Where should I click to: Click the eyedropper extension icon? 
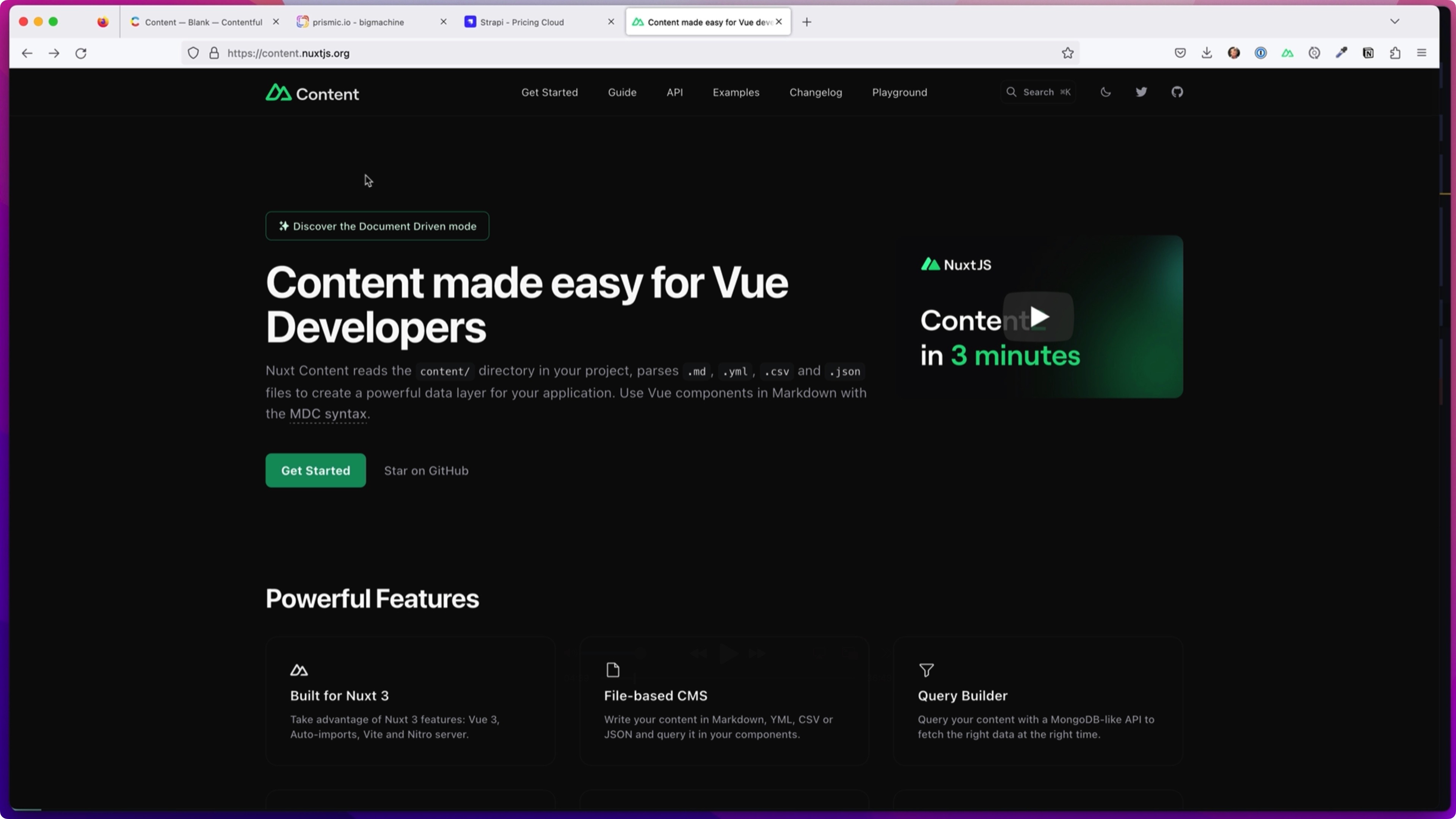(1341, 53)
